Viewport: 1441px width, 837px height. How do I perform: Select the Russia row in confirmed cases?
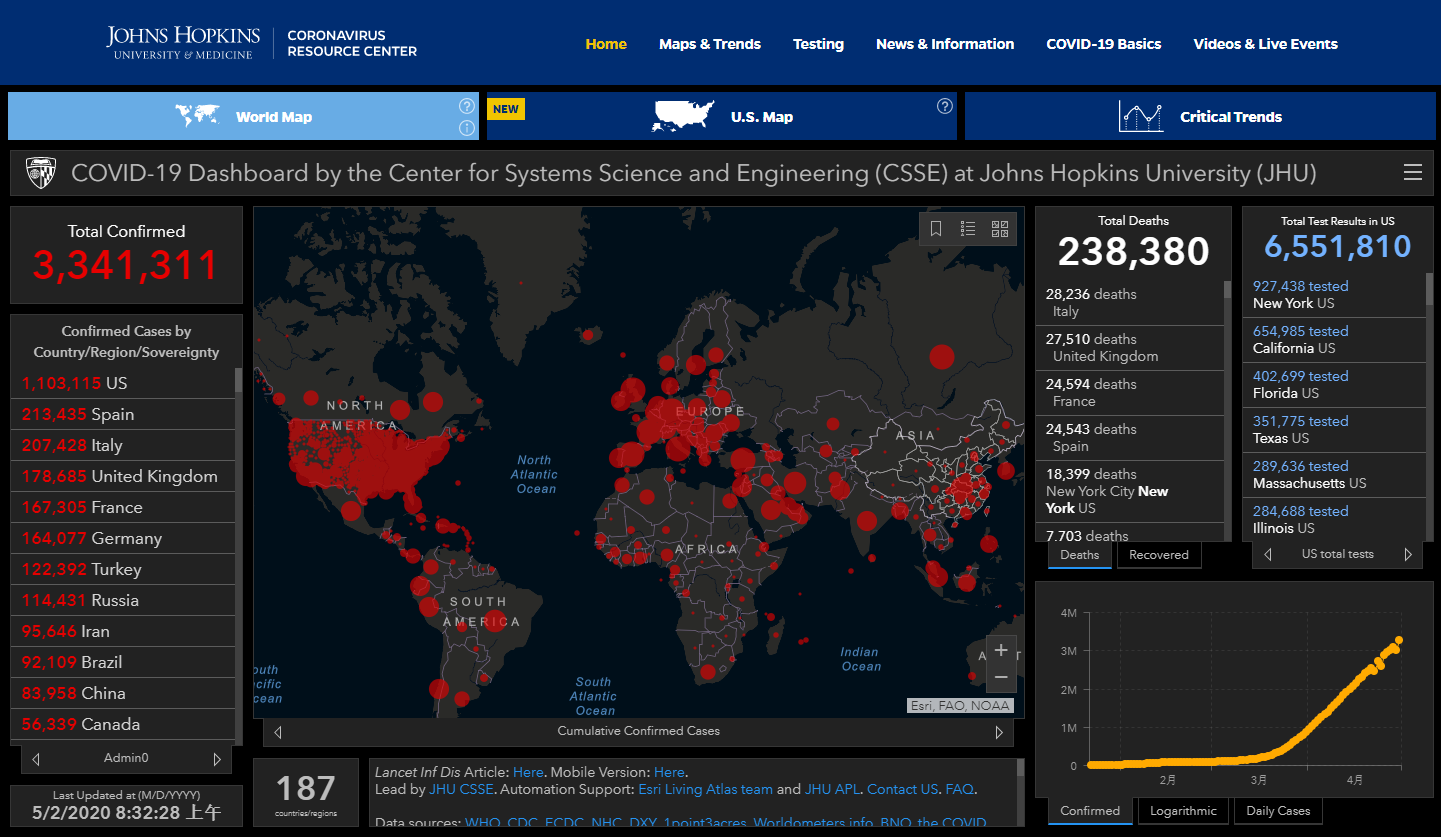(124, 600)
